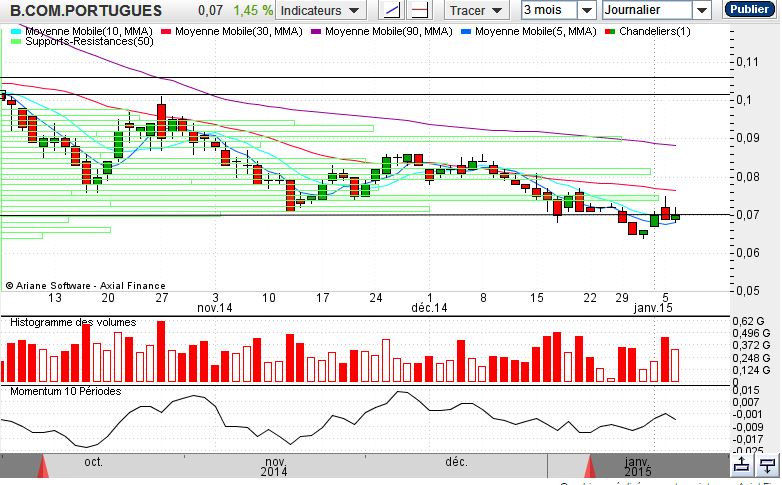
Task: Click the 0,09 price axis label
Action: pos(748,138)
